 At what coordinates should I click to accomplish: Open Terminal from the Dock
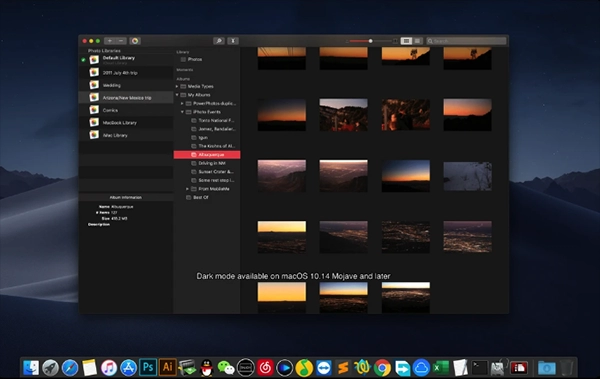coord(479,368)
